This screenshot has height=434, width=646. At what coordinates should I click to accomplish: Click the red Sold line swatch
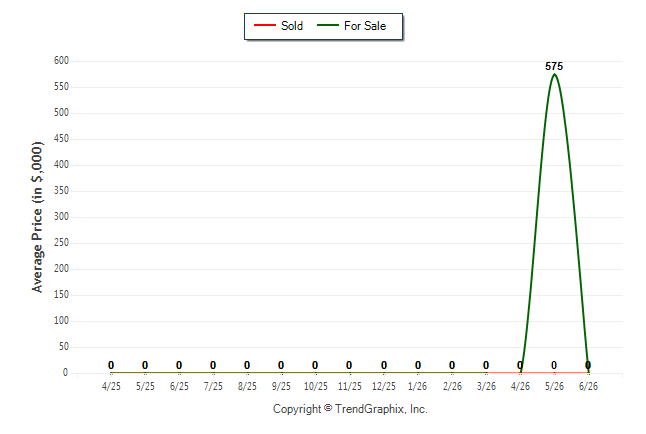(x=264, y=26)
